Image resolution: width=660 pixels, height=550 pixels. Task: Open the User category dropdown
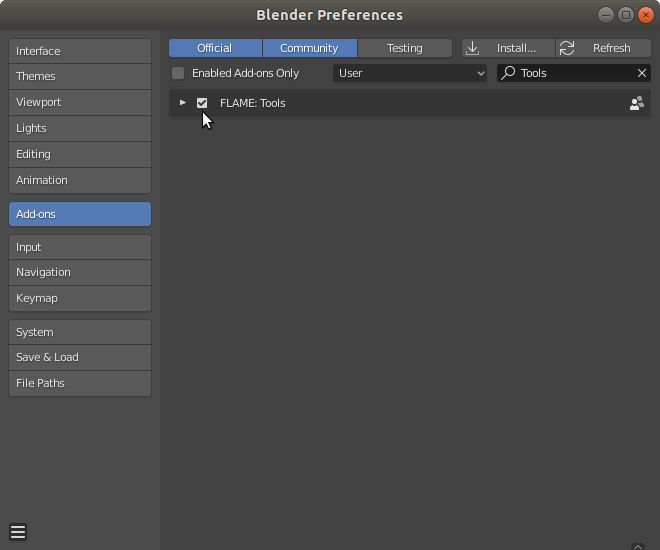pos(410,73)
